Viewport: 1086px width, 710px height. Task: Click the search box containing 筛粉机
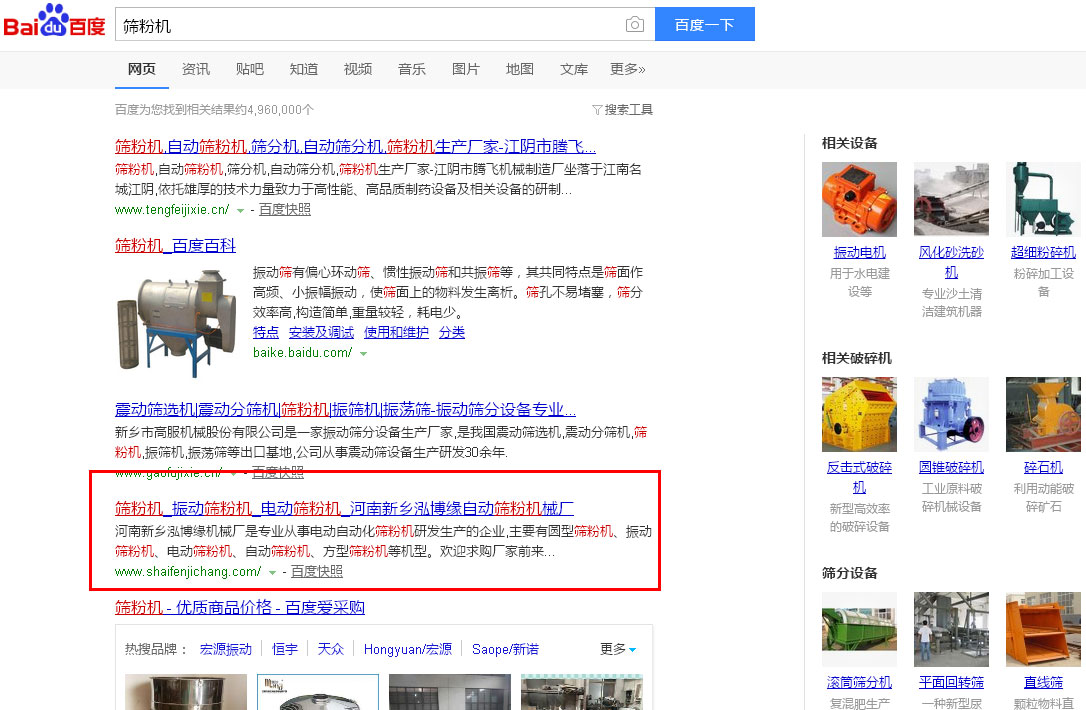click(x=370, y=25)
